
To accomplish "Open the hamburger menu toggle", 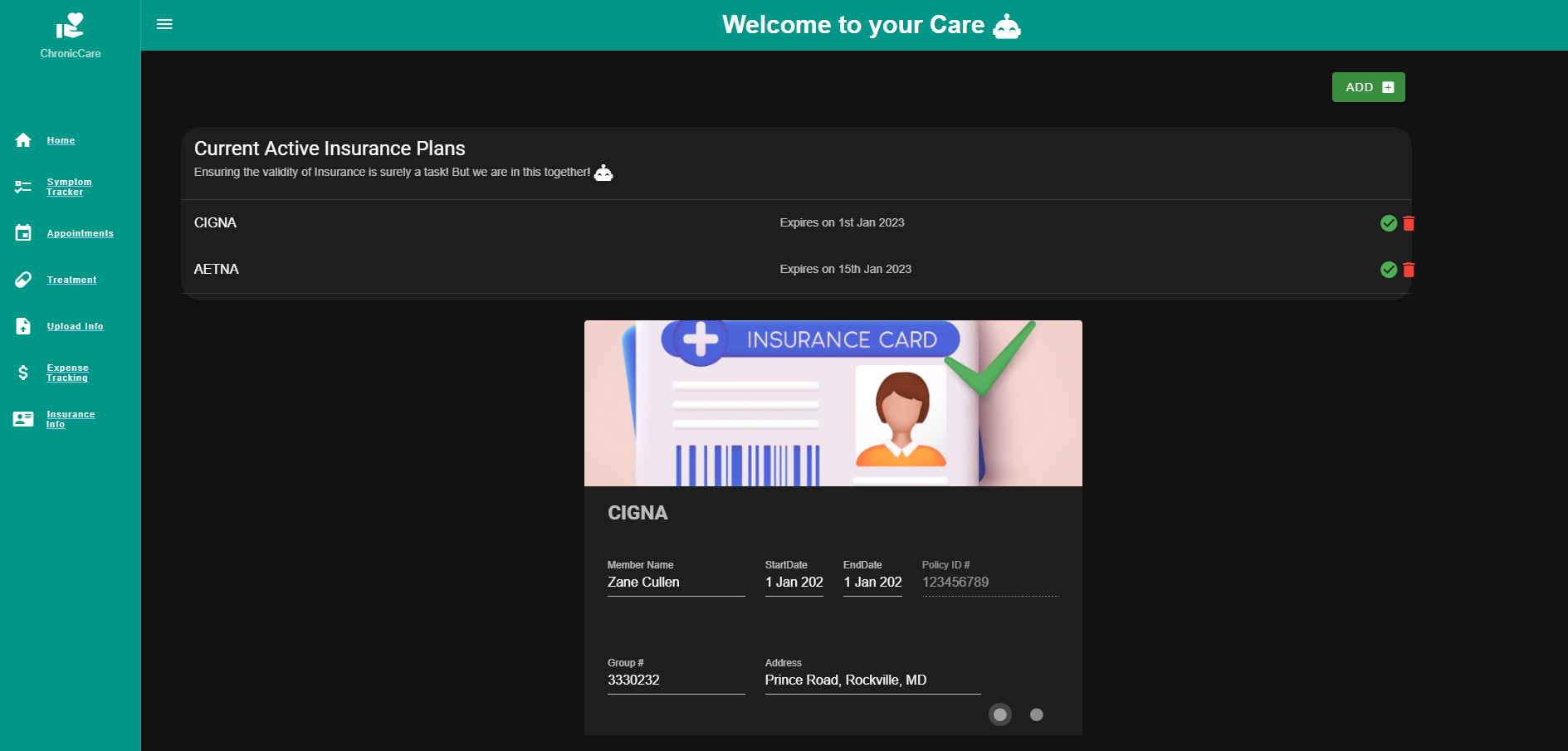I will pyautogui.click(x=164, y=24).
